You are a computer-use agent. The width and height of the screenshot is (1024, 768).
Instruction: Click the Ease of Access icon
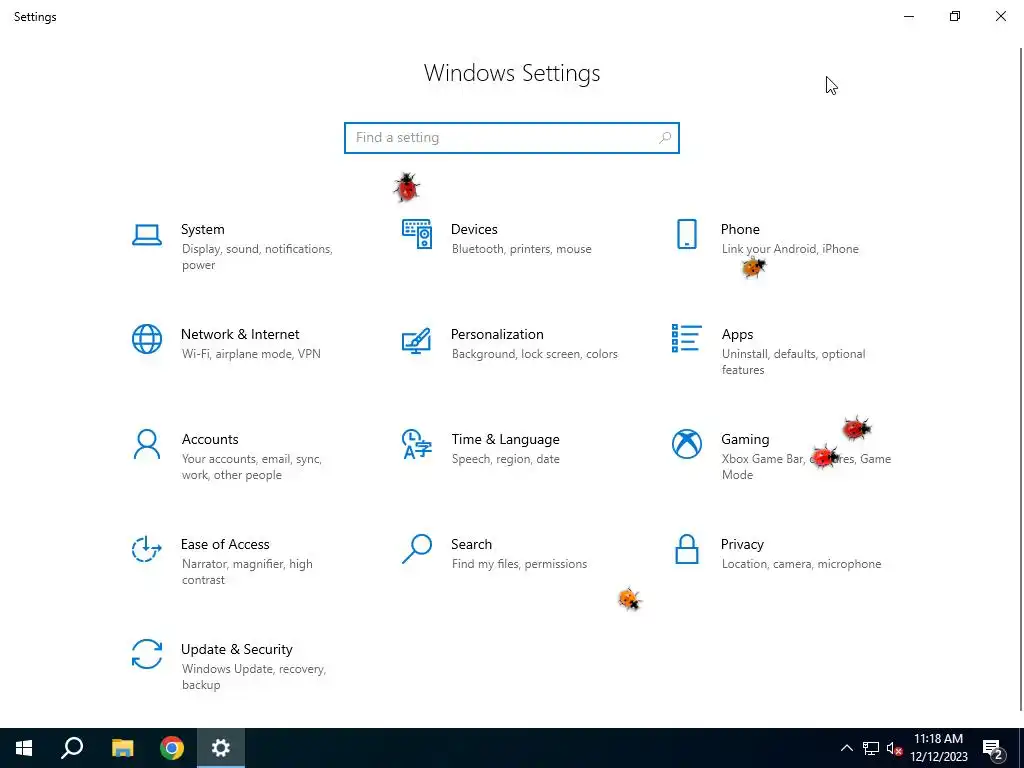click(147, 549)
